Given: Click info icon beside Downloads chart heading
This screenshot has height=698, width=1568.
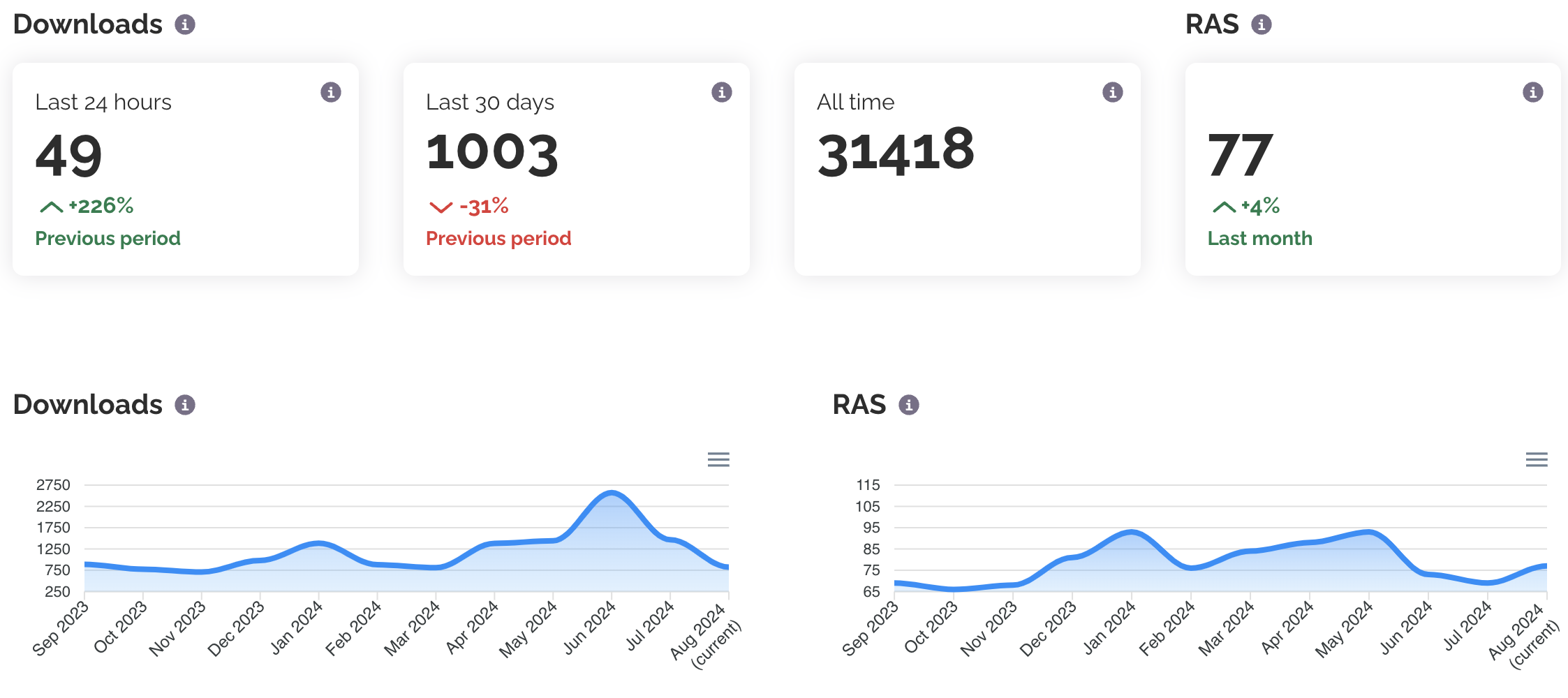Looking at the screenshot, I should pyautogui.click(x=185, y=405).
